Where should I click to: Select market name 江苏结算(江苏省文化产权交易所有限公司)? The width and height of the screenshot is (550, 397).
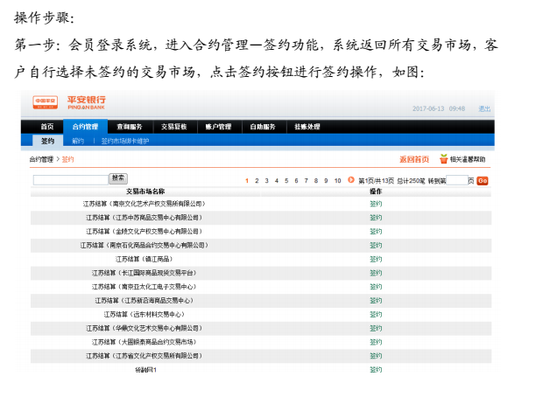point(144,356)
